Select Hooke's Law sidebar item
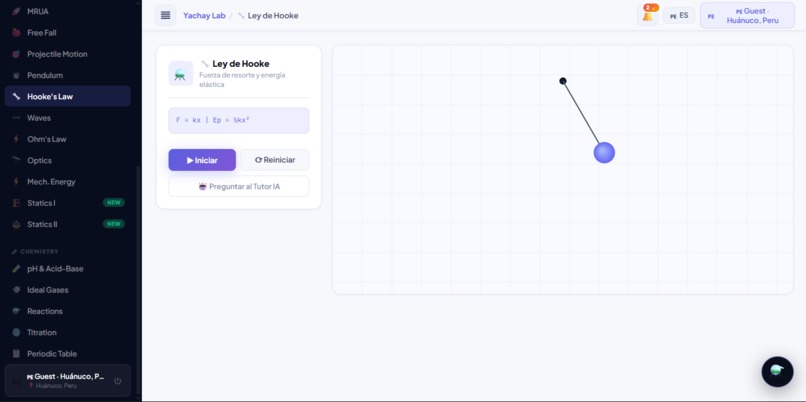 click(x=67, y=97)
